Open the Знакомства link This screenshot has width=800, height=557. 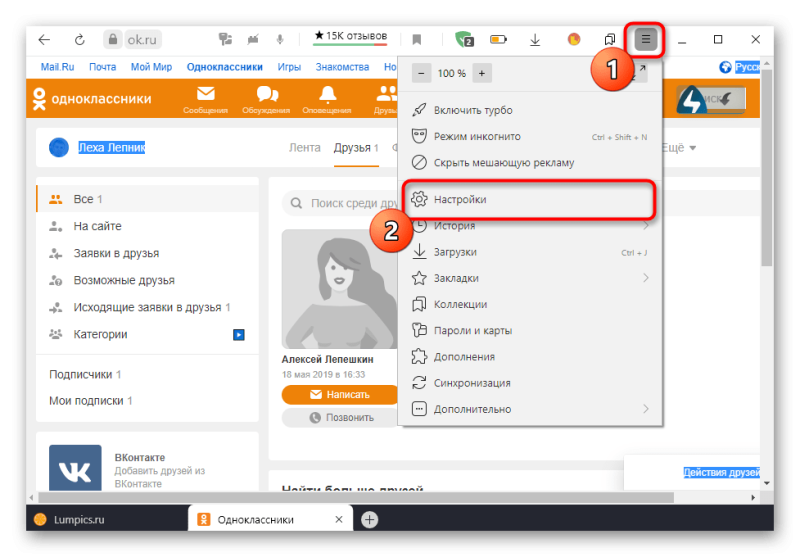point(342,67)
